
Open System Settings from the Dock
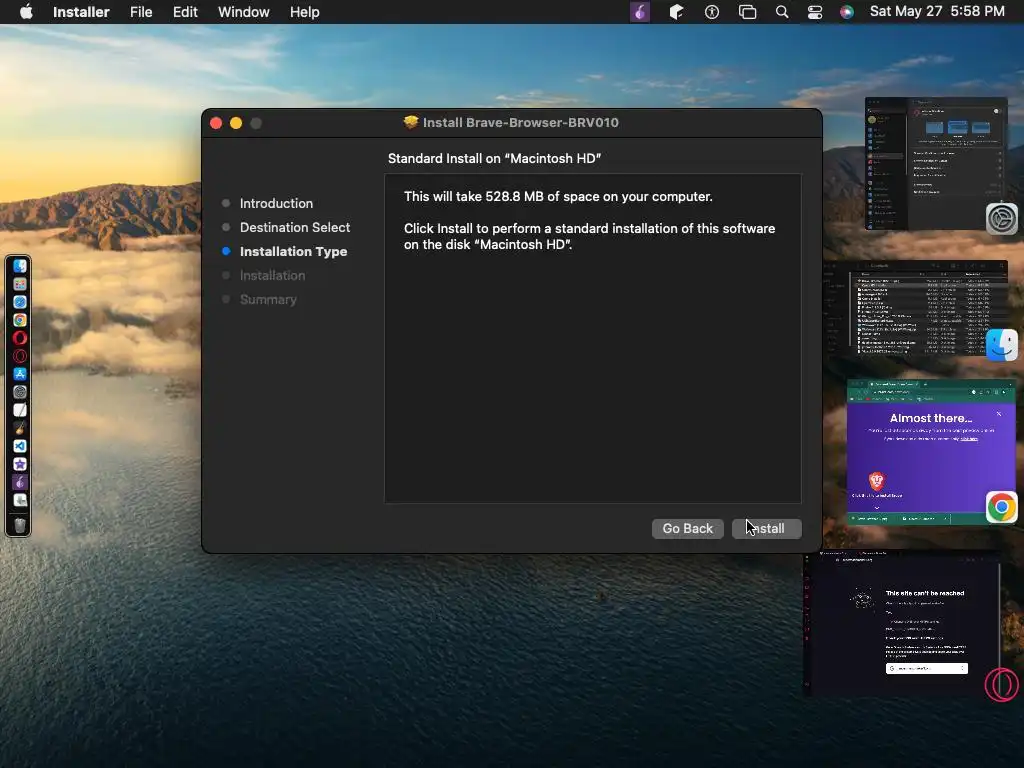[x=20, y=392]
